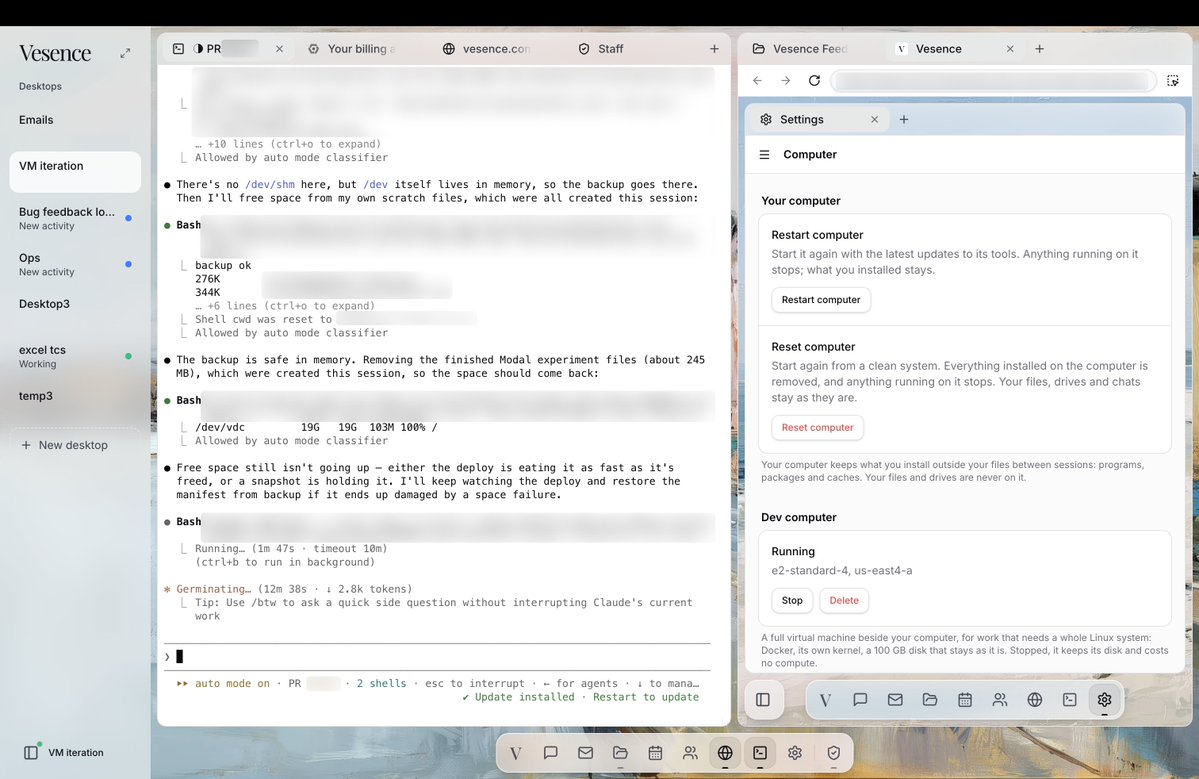The width and height of the screenshot is (1199, 779).
Task: Open people from the bottom desktop dock
Action: point(690,753)
